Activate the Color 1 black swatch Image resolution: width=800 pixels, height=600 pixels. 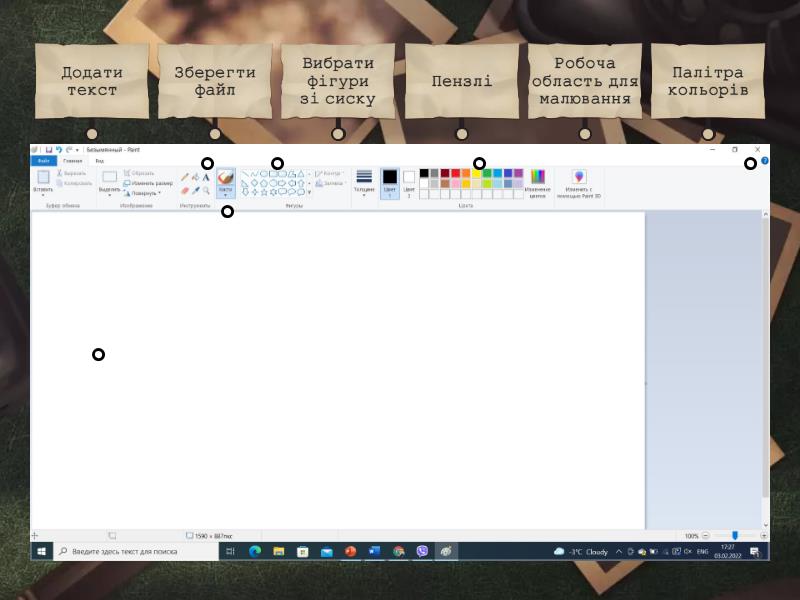(390, 181)
